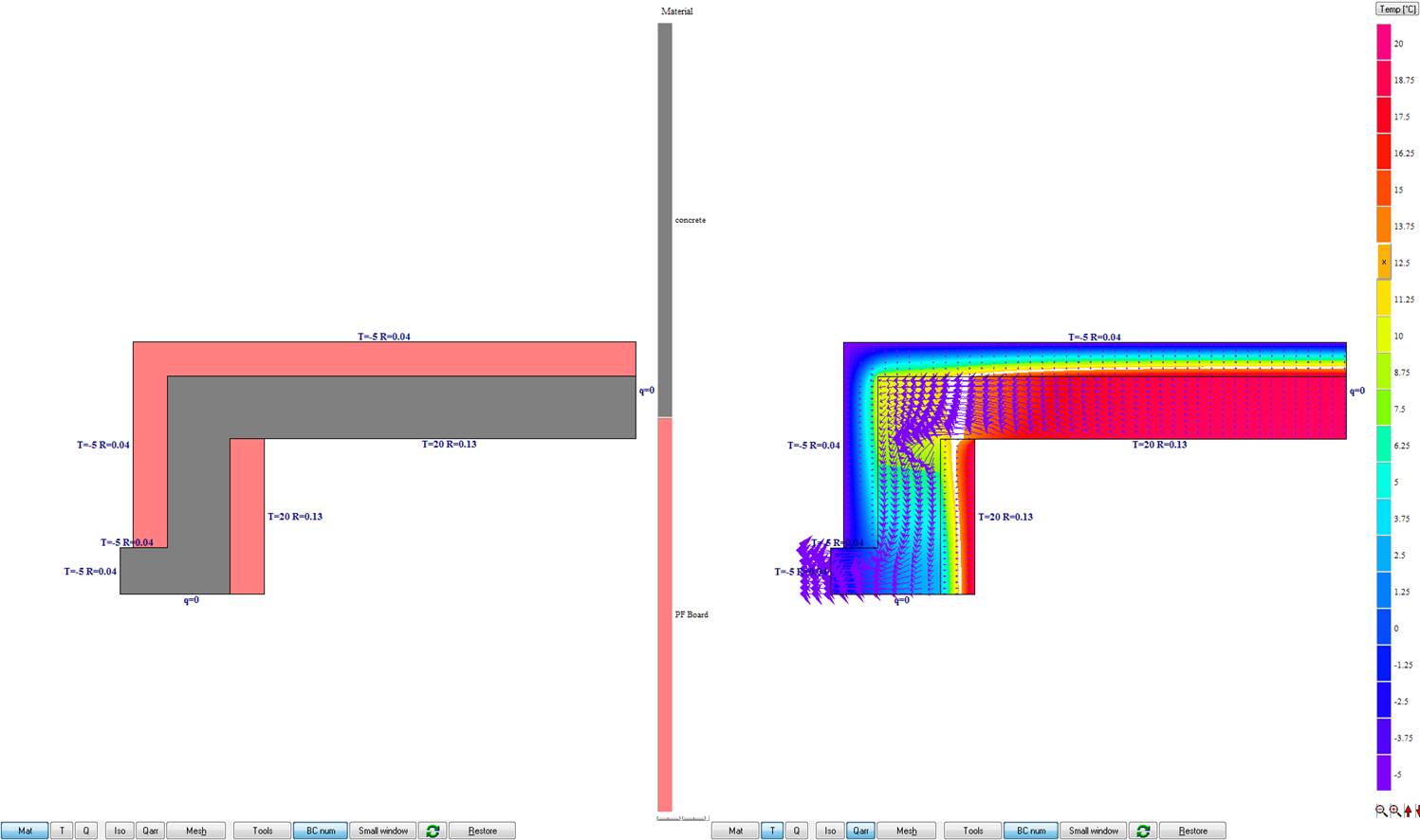Toggle Qarr heat flow arrows in right panel
This screenshot has width=1420, height=840.
click(x=860, y=831)
